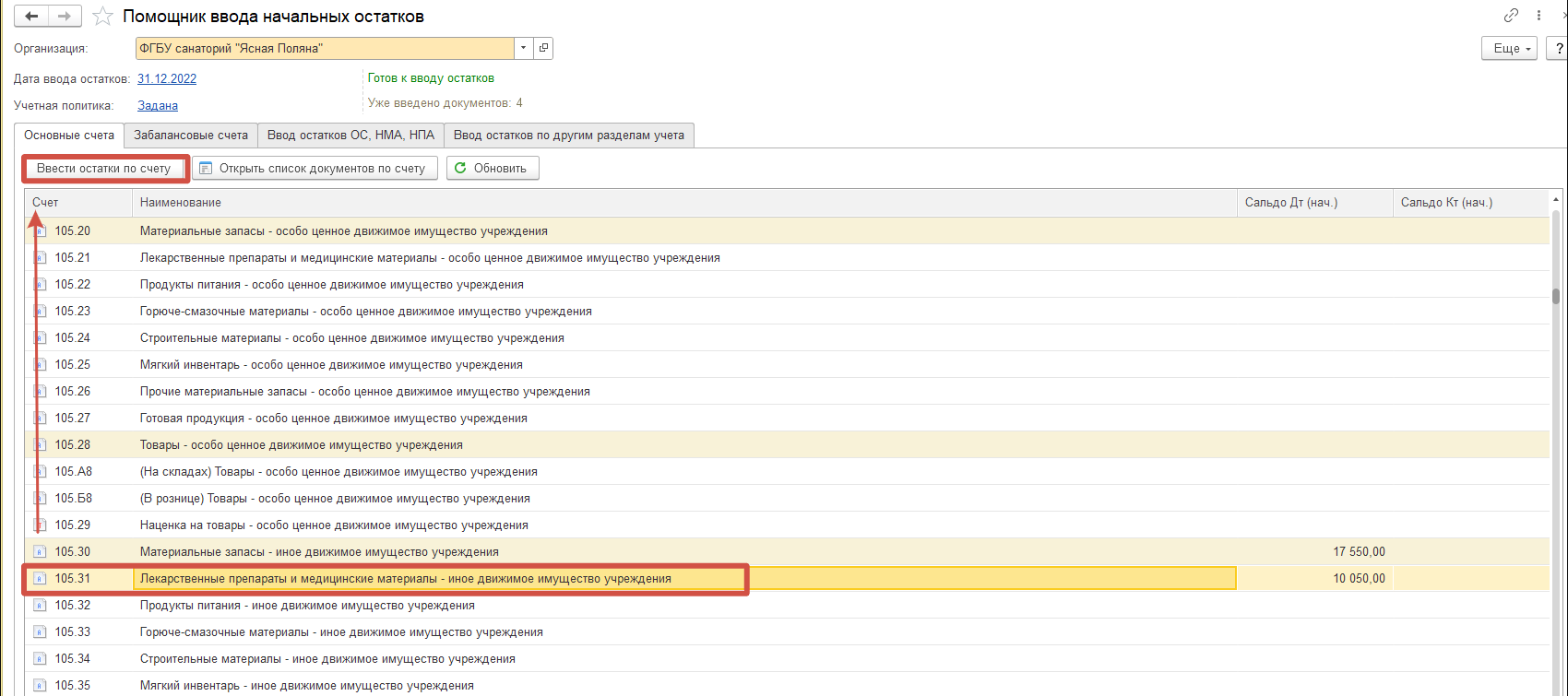The width and height of the screenshot is (1568, 696).
Task: Copy link using the chain icon
Action: tap(1511, 16)
